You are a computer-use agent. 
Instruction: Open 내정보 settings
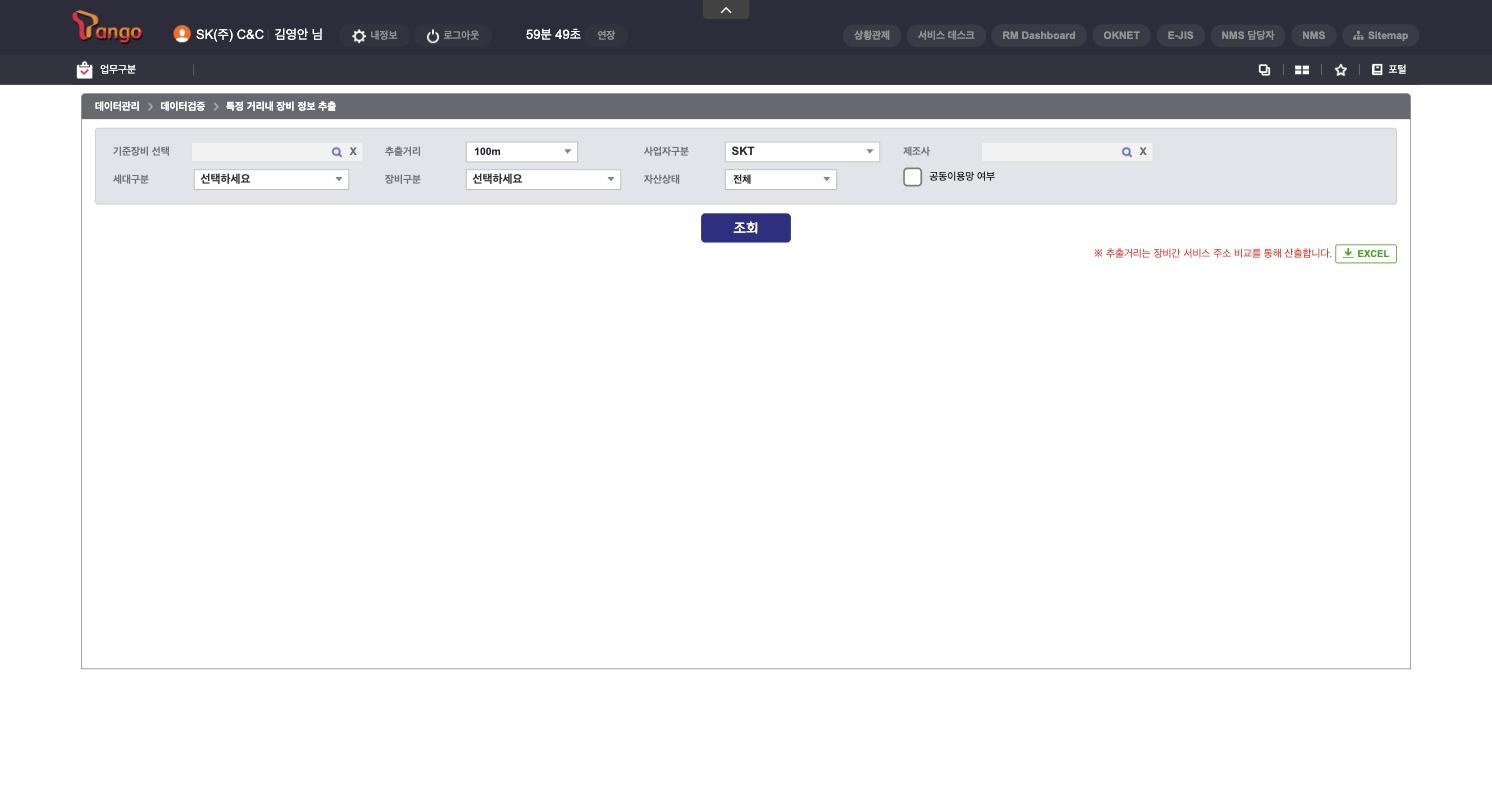pyautogui.click(x=375, y=36)
